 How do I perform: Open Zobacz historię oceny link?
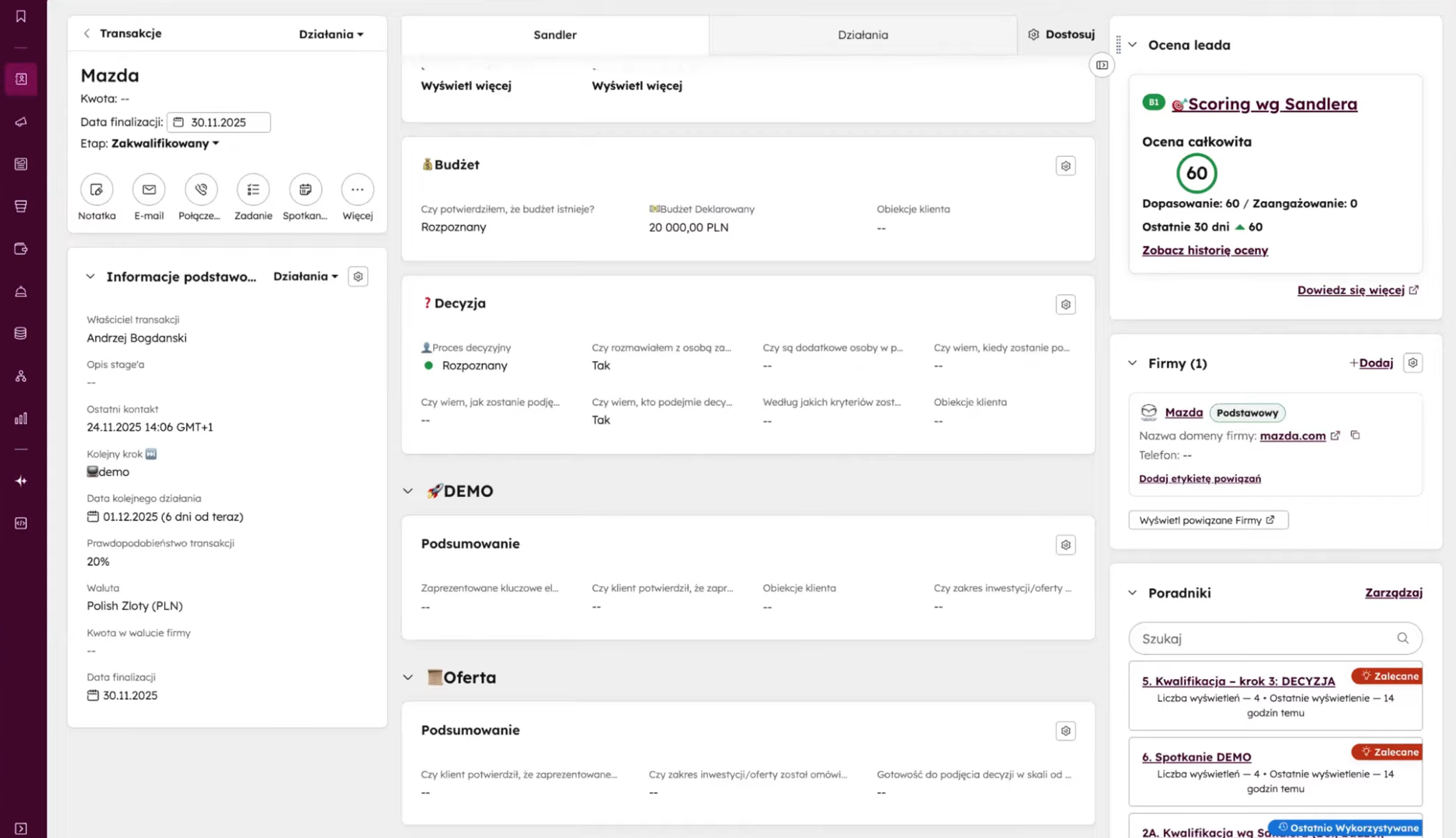point(1205,250)
